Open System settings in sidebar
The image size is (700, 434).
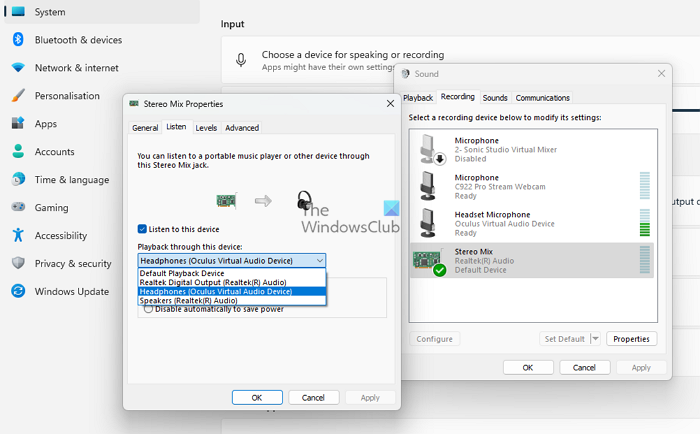pyautogui.click(x=102, y=12)
